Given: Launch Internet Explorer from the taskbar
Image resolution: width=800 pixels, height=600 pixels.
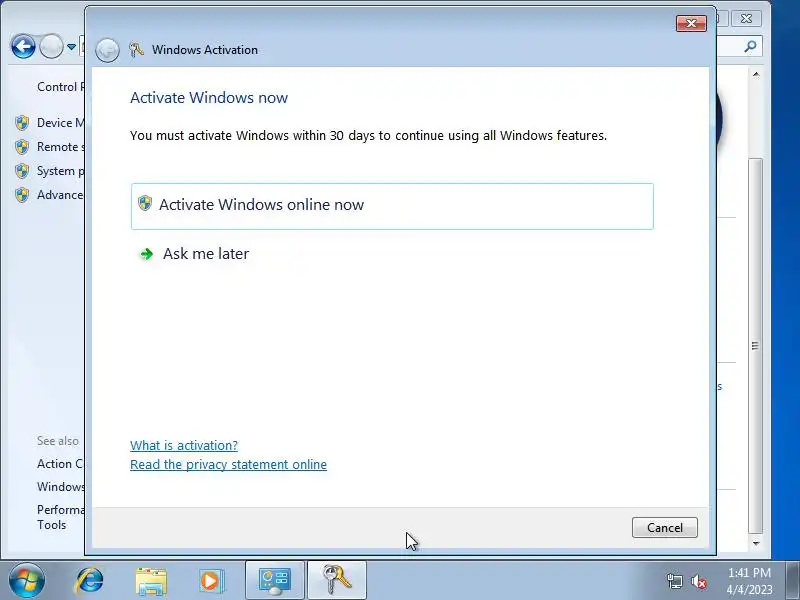Looking at the screenshot, I should (90, 580).
